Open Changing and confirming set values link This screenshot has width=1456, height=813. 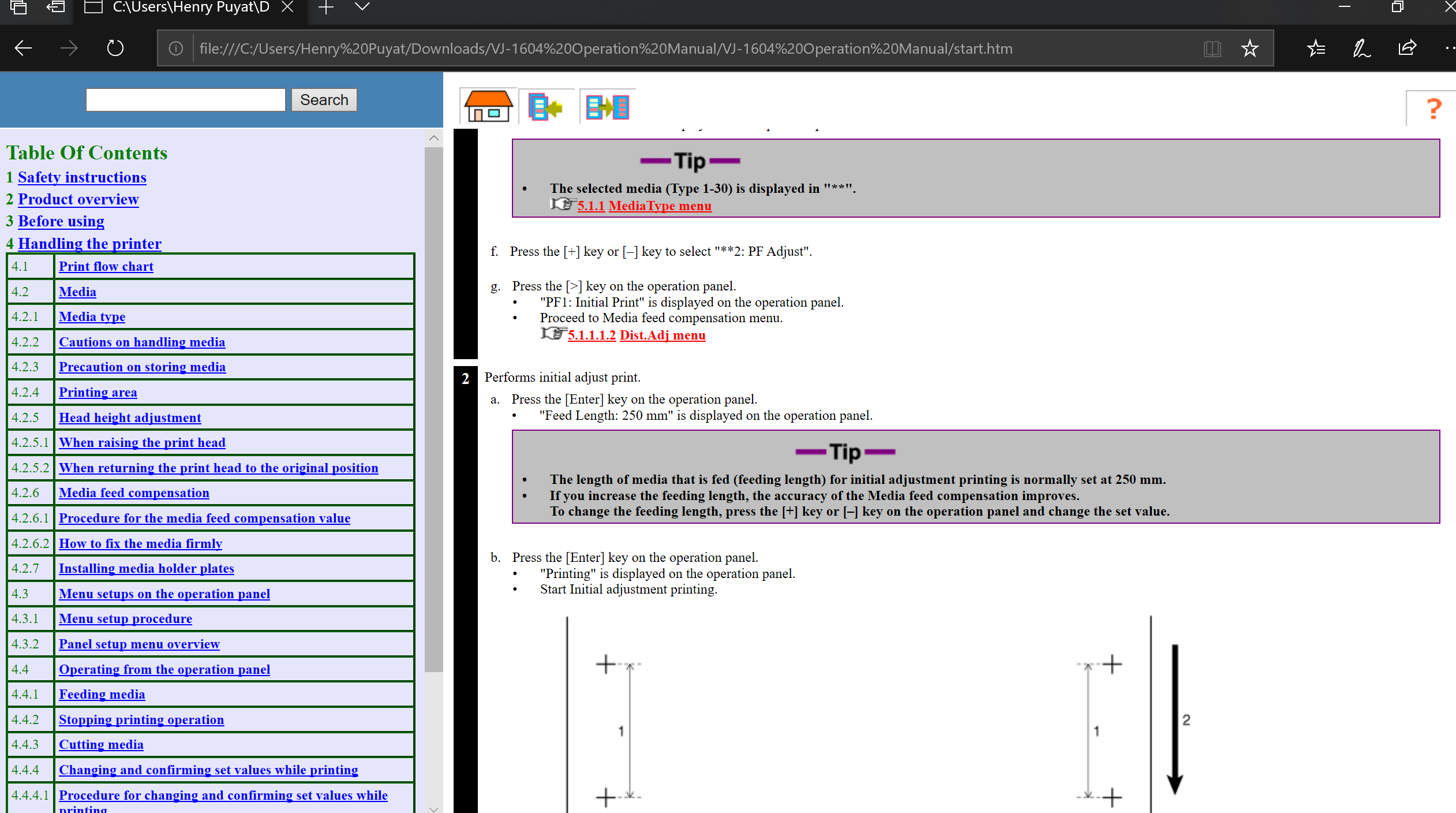click(x=208, y=770)
